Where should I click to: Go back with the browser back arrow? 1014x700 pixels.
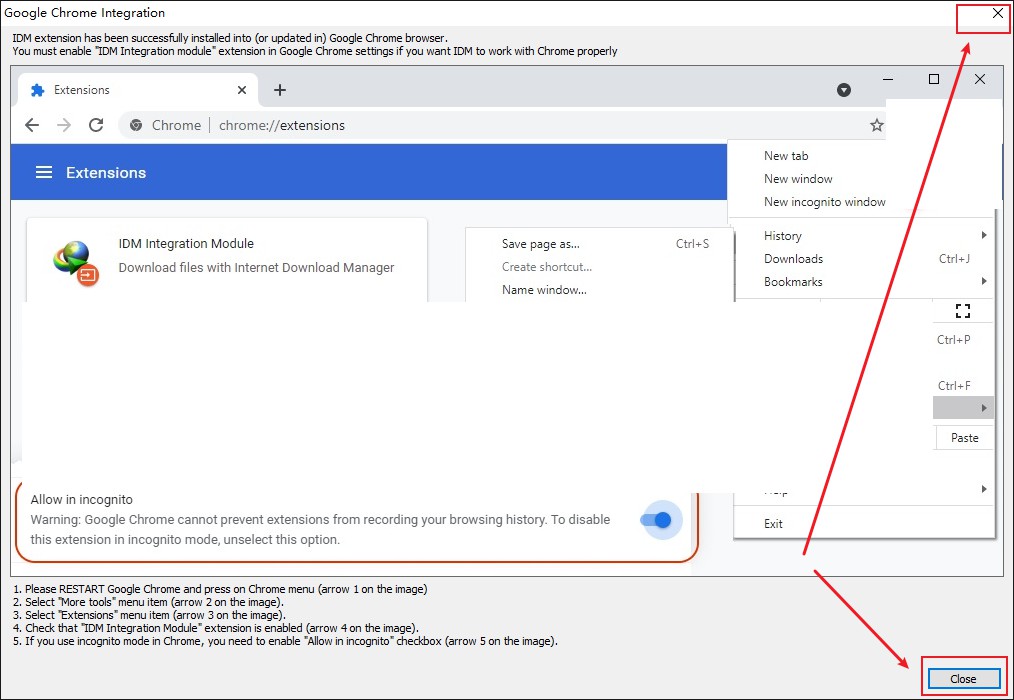coord(32,125)
